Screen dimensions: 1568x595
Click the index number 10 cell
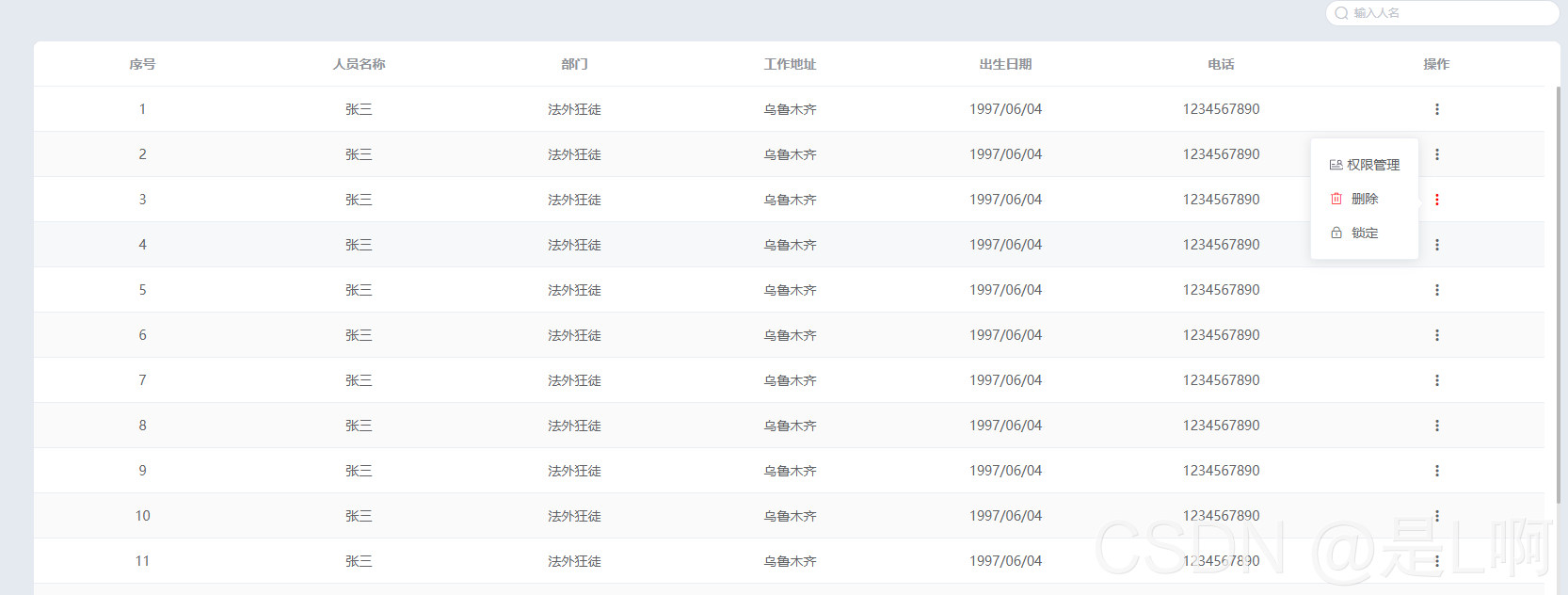point(142,516)
